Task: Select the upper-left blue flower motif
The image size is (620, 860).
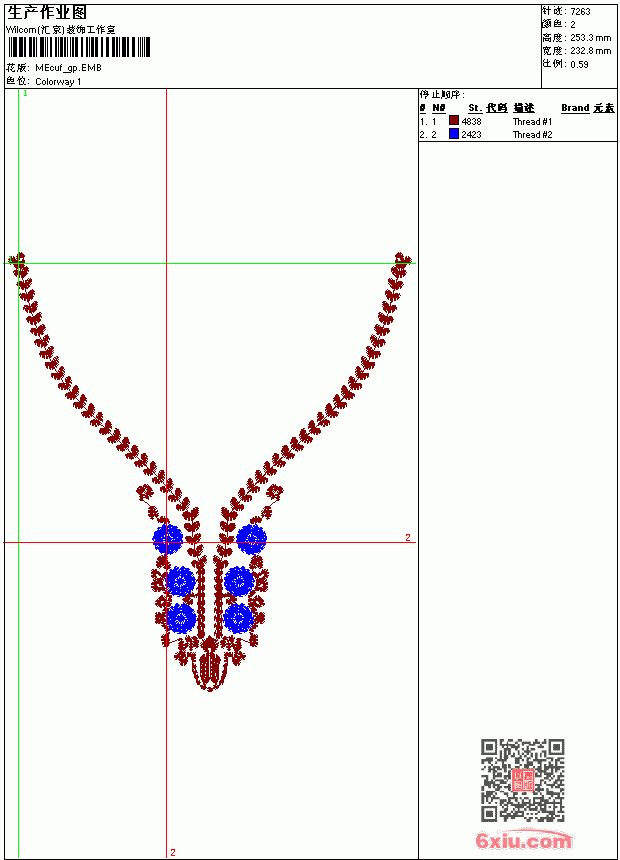Action: click(167, 539)
